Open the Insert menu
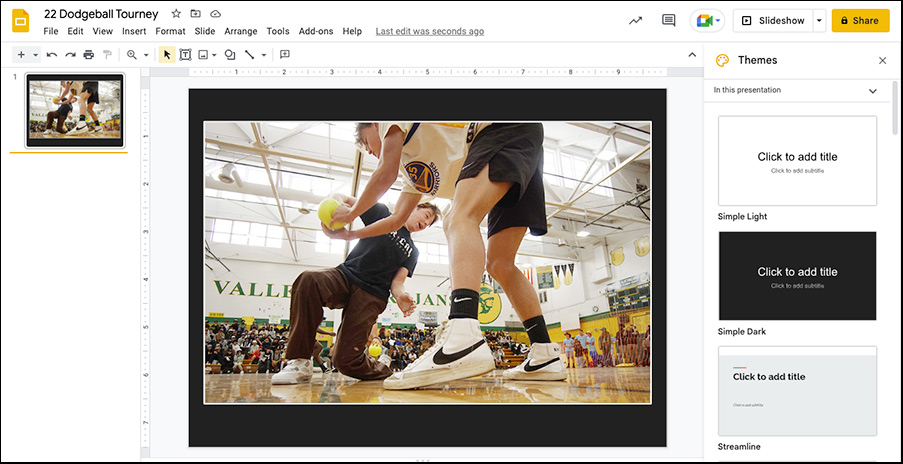 (134, 31)
